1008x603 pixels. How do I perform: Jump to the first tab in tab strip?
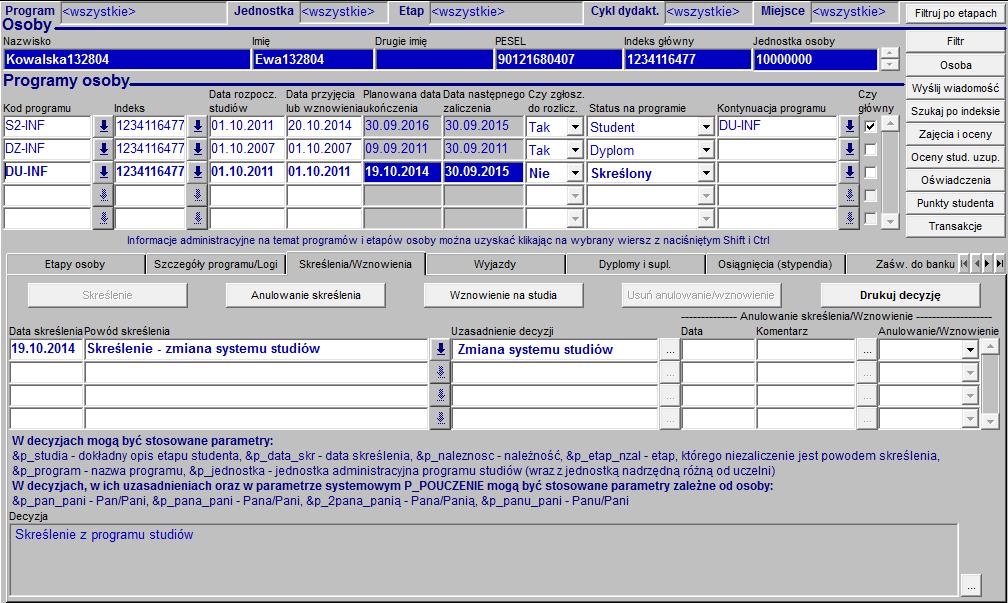pos(964,264)
